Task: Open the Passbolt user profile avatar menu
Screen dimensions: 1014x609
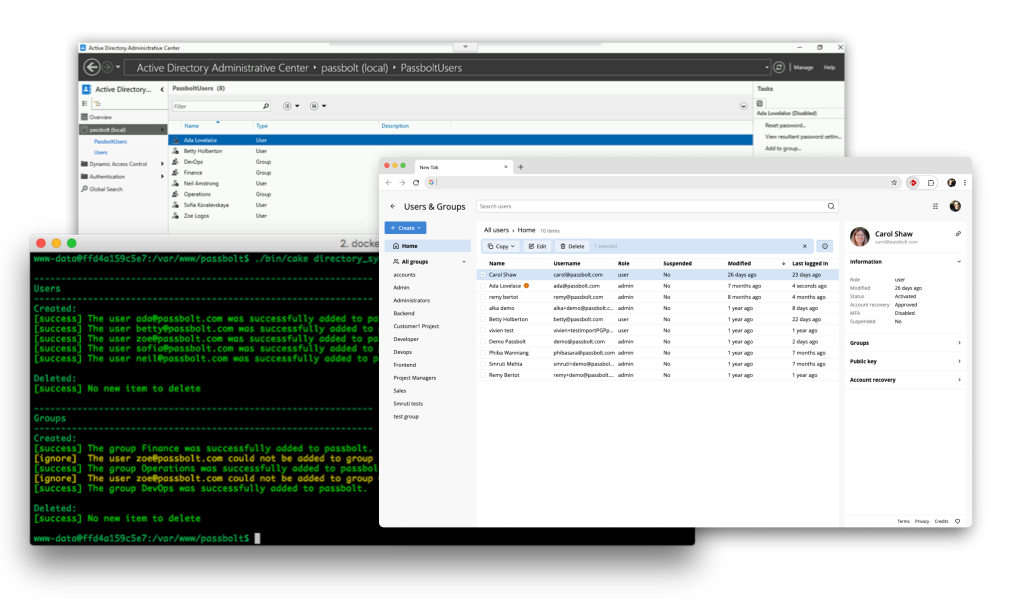Action: pos(955,206)
